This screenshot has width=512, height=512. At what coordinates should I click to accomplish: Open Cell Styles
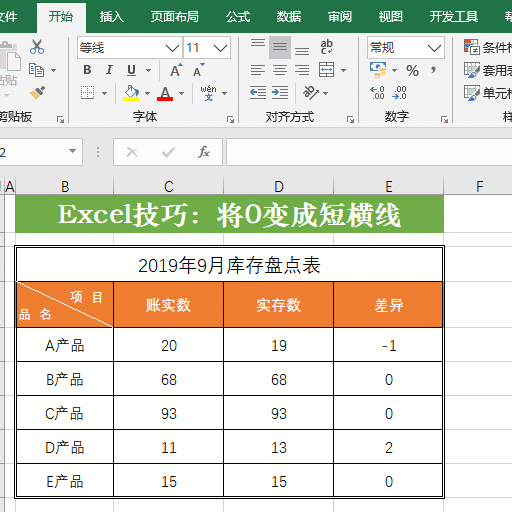pyautogui.click(x=488, y=93)
